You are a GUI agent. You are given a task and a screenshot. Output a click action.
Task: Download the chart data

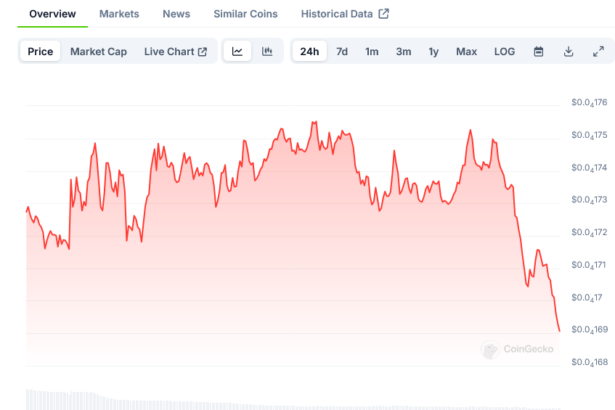click(x=568, y=52)
